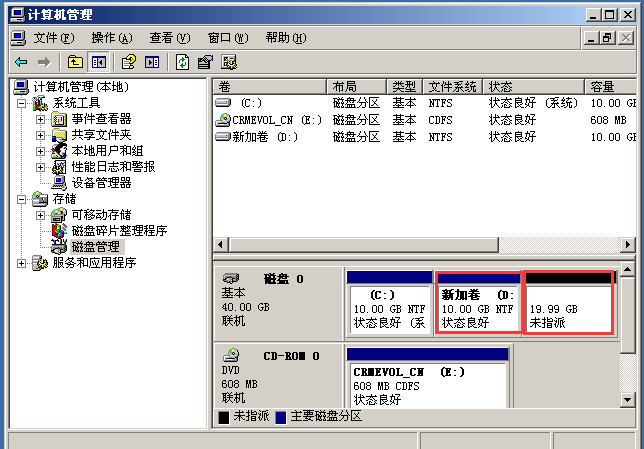The width and height of the screenshot is (644, 449).
Task: Select the CRMEVOL_CN (E:) partition block
Action: click(428, 378)
